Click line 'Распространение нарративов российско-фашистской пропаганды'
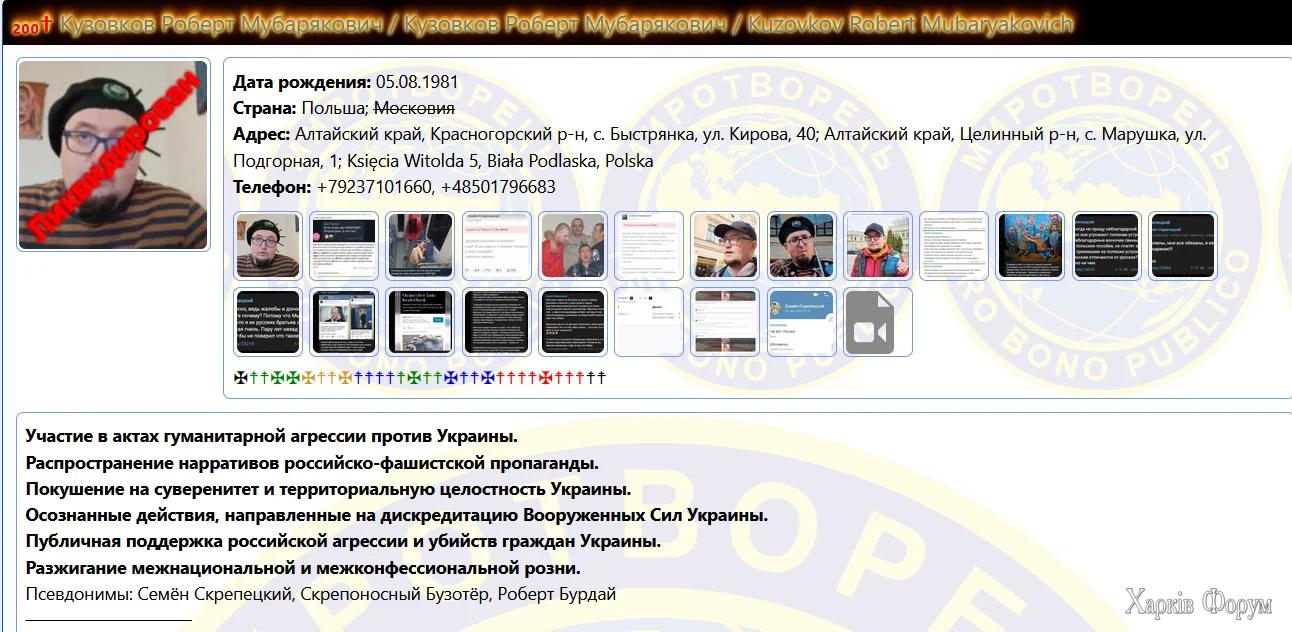1292x632 pixels. pyautogui.click(x=312, y=463)
